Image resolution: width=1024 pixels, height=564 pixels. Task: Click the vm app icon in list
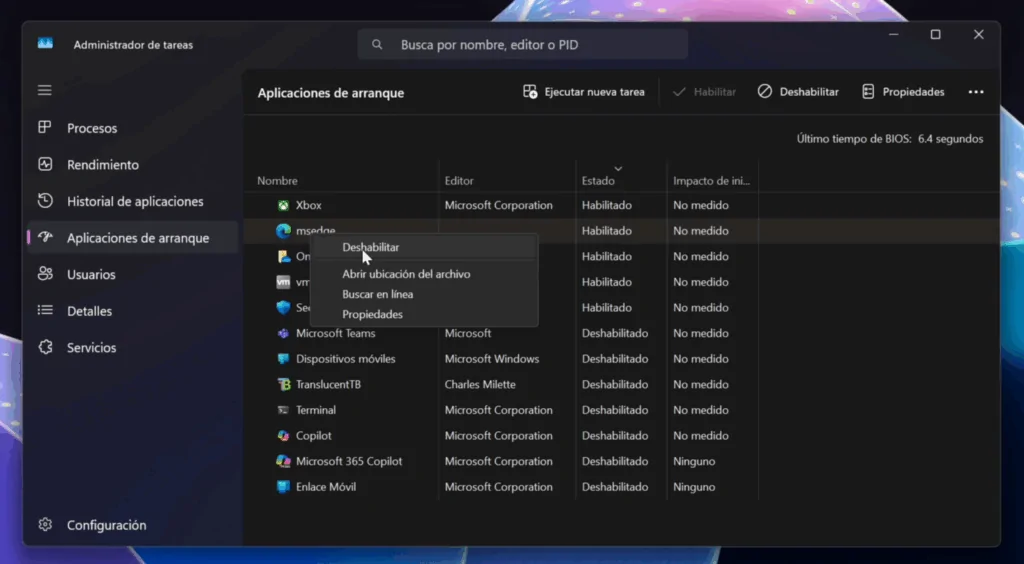click(x=283, y=282)
